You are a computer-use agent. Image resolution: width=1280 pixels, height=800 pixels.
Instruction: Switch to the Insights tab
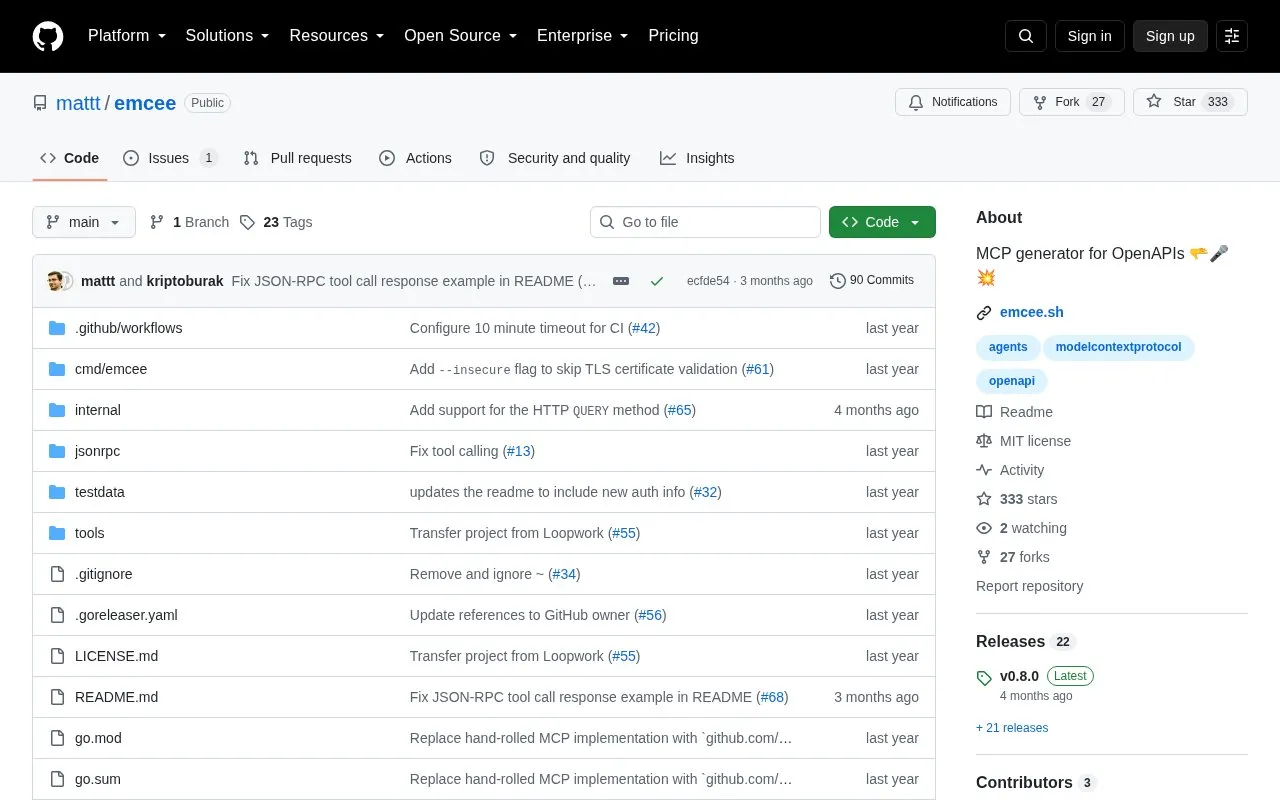point(697,158)
